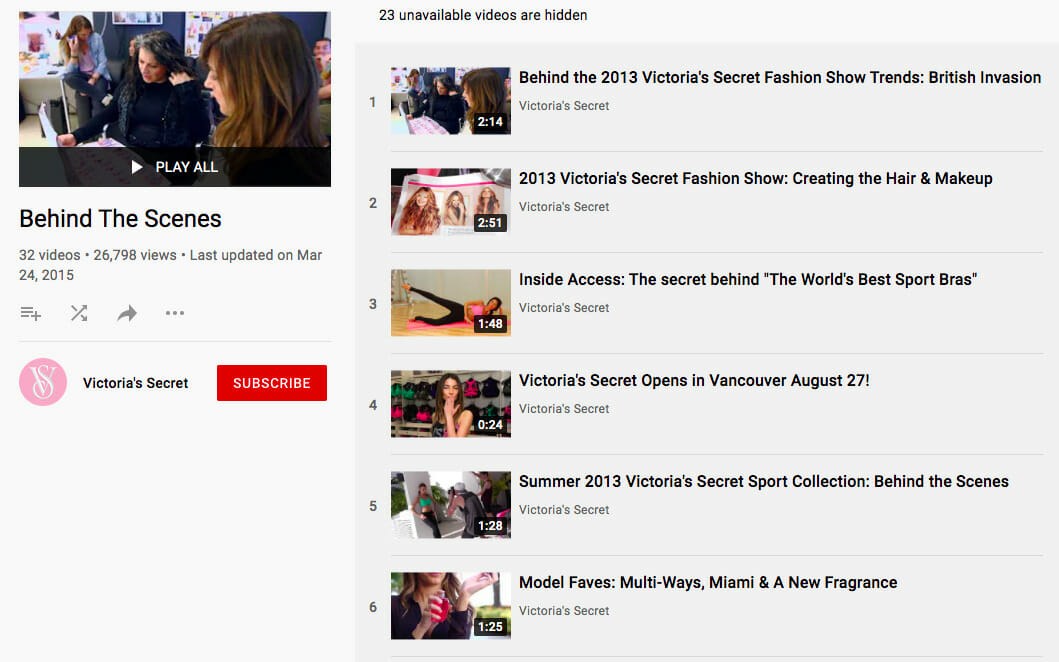This screenshot has height=662, width=1059.
Task: Open '2013 Victoria's Secret Fashion Show: Creating the Hair & Makeup' title
Action: coord(756,178)
